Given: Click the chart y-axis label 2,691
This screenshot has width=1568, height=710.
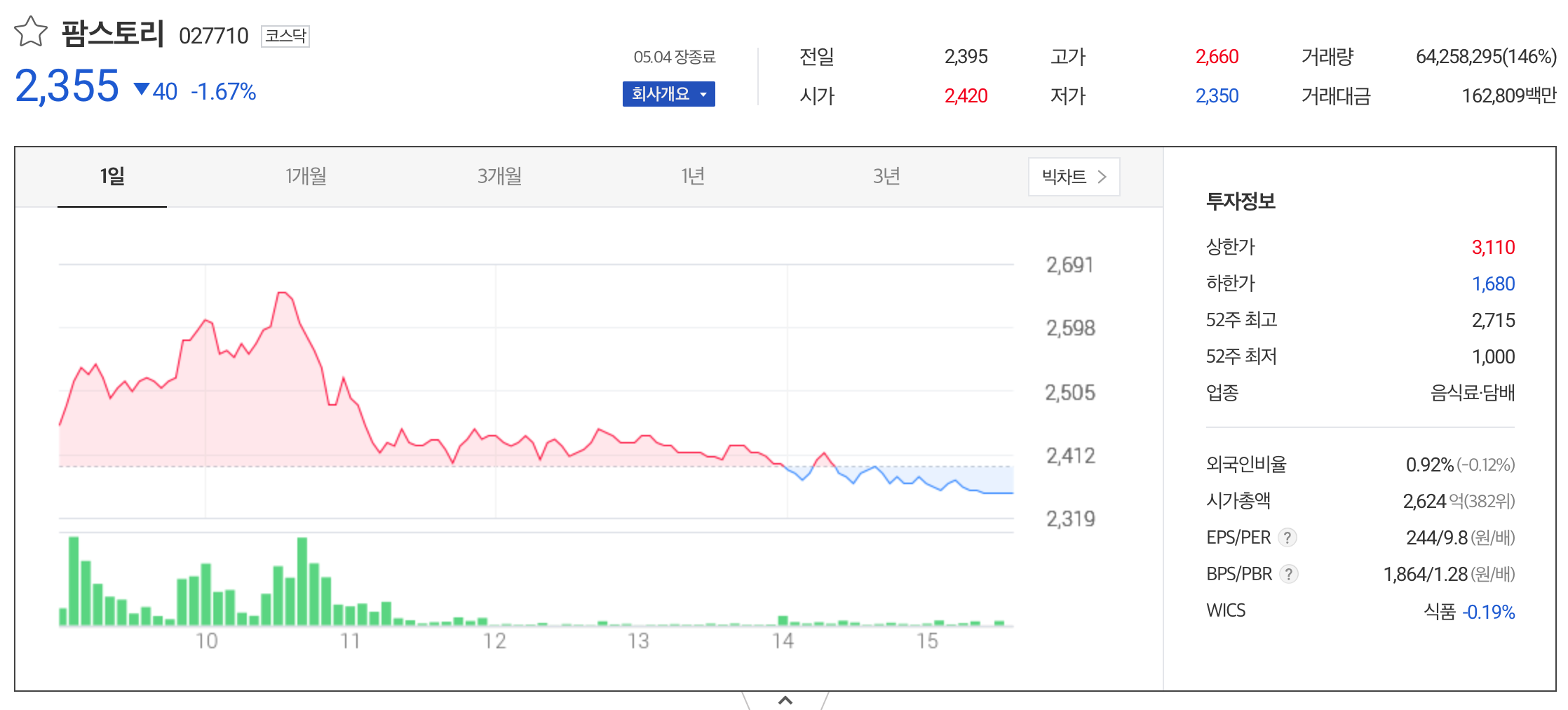Looking at the screenshot, I should click(x=1070, y=265).
